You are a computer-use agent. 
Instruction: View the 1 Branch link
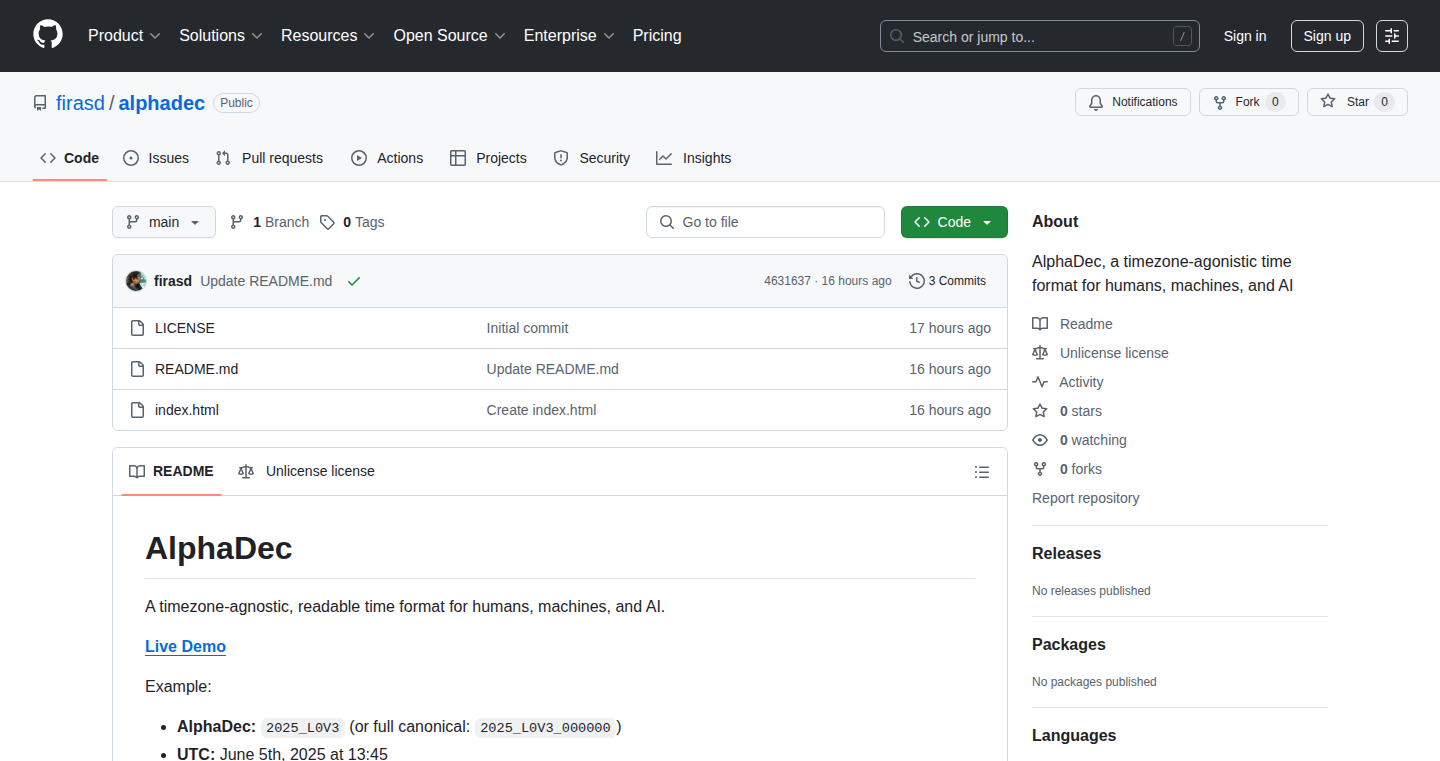[269, 222]
